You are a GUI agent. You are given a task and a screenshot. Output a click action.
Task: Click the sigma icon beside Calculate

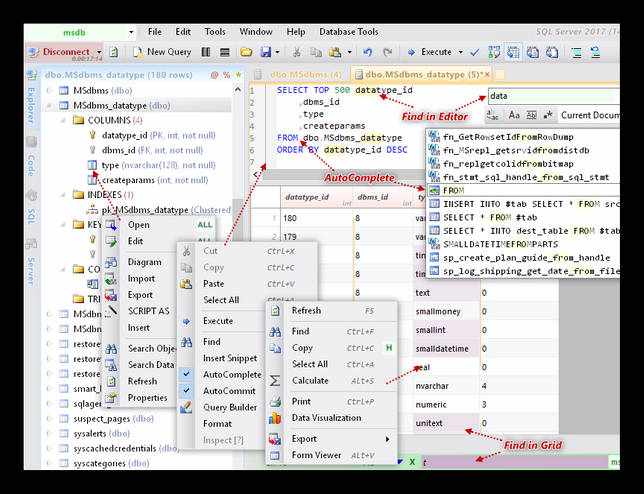click(x=274, y=381)
